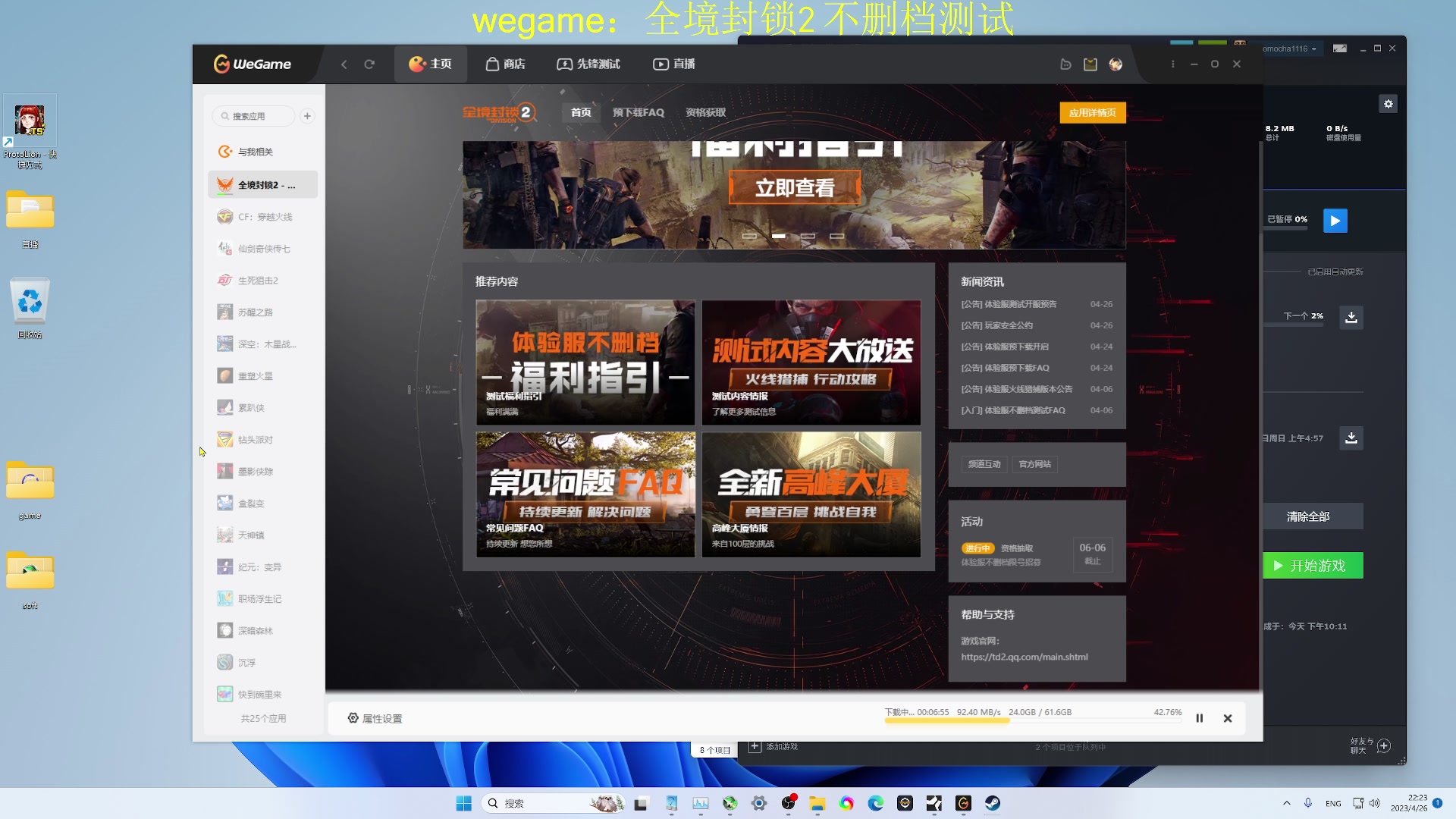The height and width of the screenshot is (819, 1456).
Task: Select 纪元：变异 in the app list
Action: click(262, 567)
